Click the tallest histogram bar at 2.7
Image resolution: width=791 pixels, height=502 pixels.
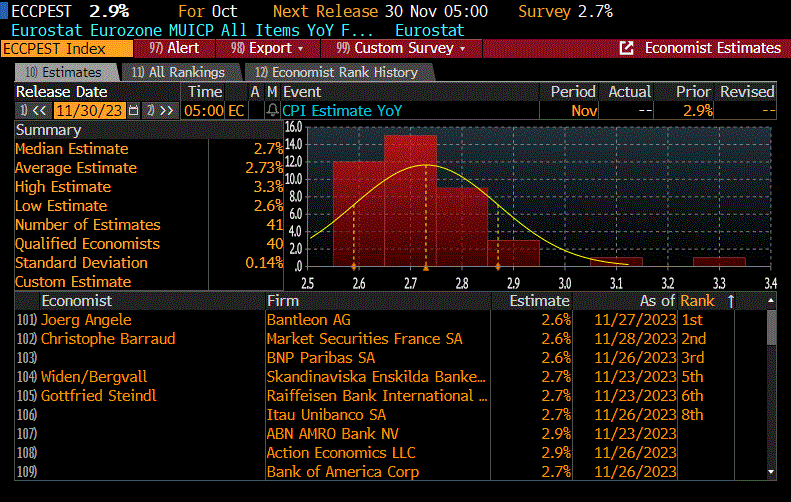click(410, 201)
